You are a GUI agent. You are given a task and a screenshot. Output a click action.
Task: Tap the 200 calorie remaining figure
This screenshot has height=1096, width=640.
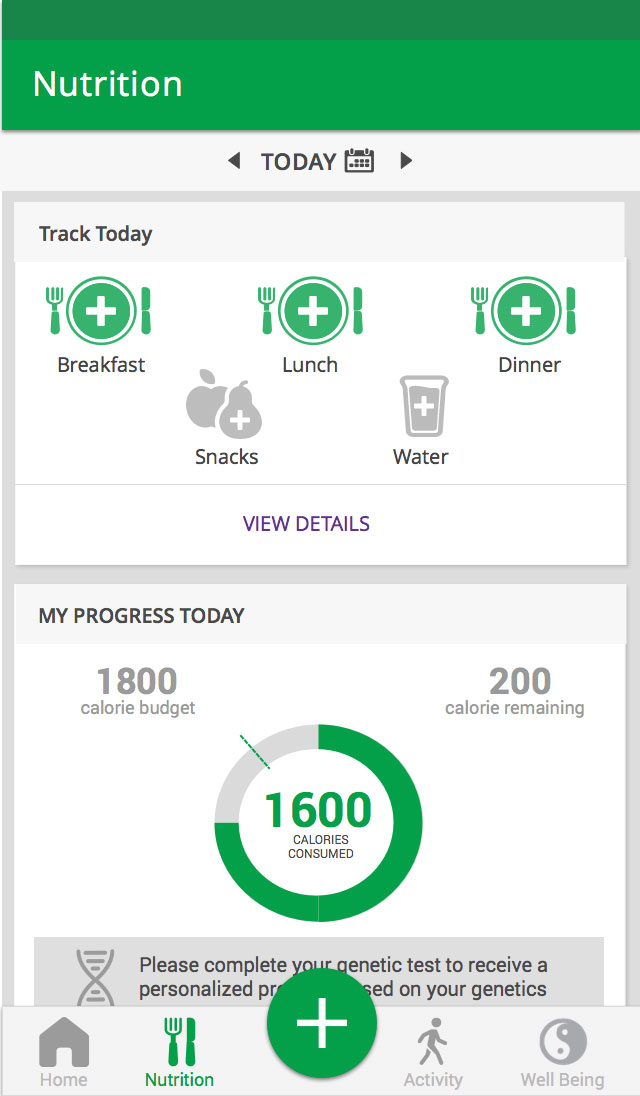tap(520, 682)
